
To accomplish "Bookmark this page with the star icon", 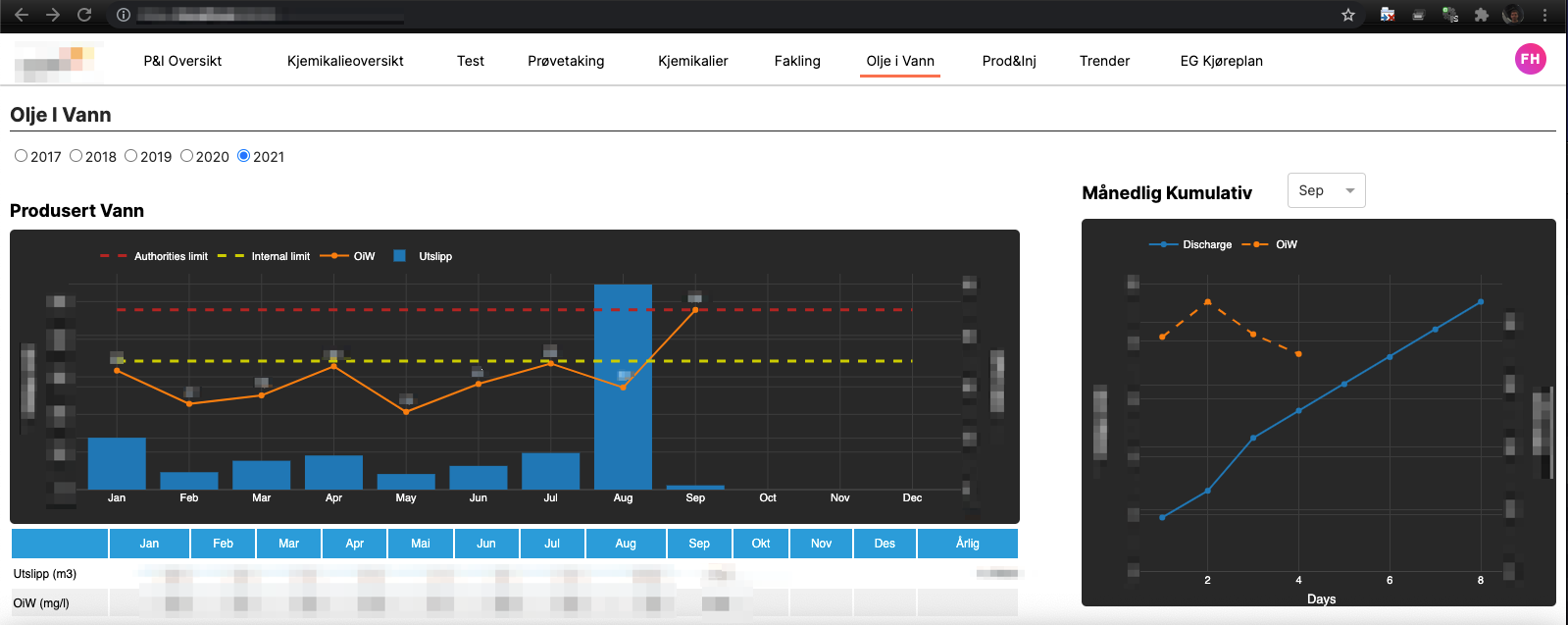I will [x=1348, y=15].
